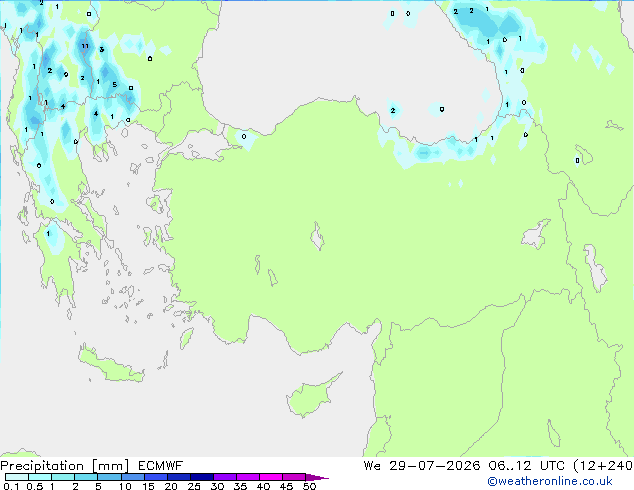The image size is (634, 490).
Task: Click the 'We 29-07-2026' date text
Action: (x=422, y=466)
